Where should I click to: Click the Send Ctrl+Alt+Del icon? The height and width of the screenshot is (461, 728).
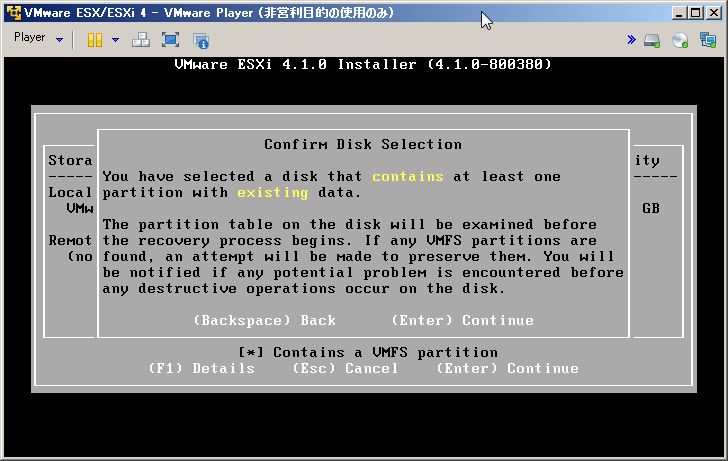pyautogui.click(x=141, y=40)
